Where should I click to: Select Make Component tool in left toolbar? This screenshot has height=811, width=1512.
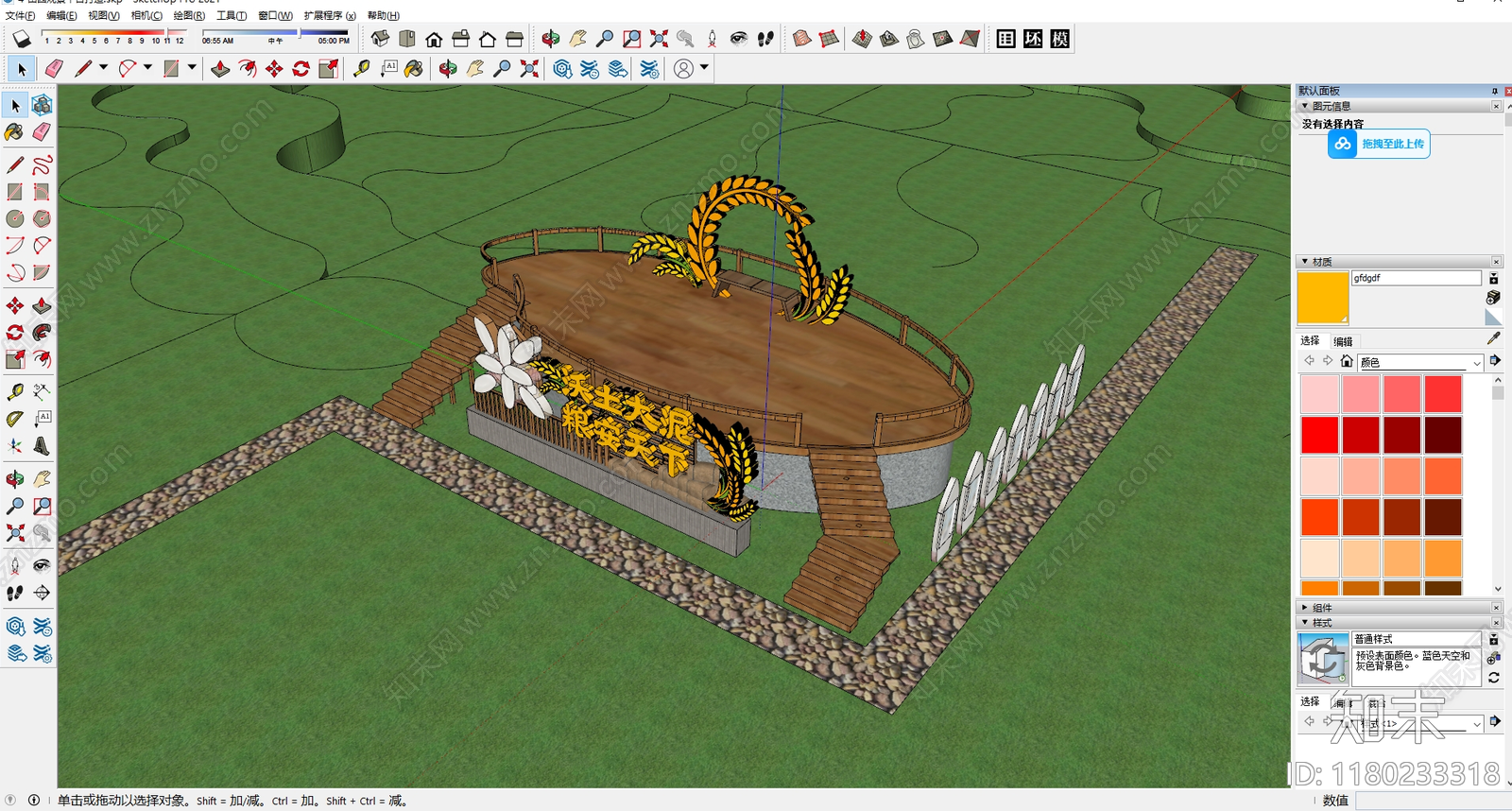click(x=42, y=105)
